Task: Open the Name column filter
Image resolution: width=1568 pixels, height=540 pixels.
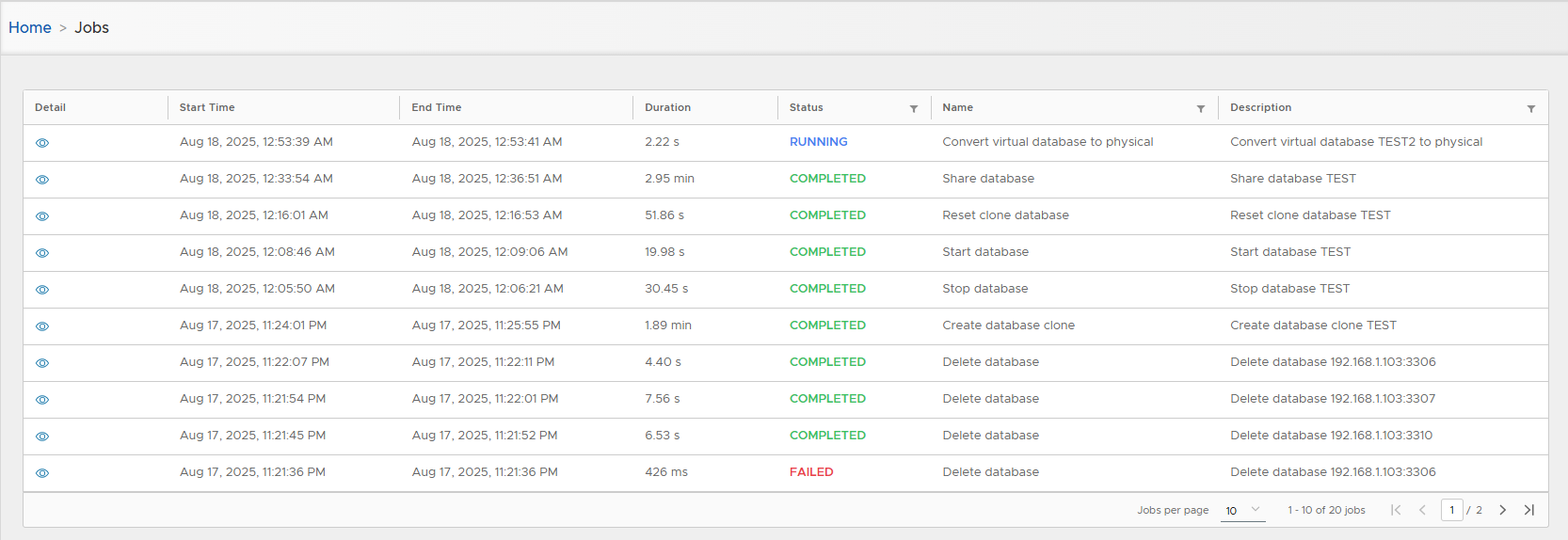Action: click(1200, 109)
